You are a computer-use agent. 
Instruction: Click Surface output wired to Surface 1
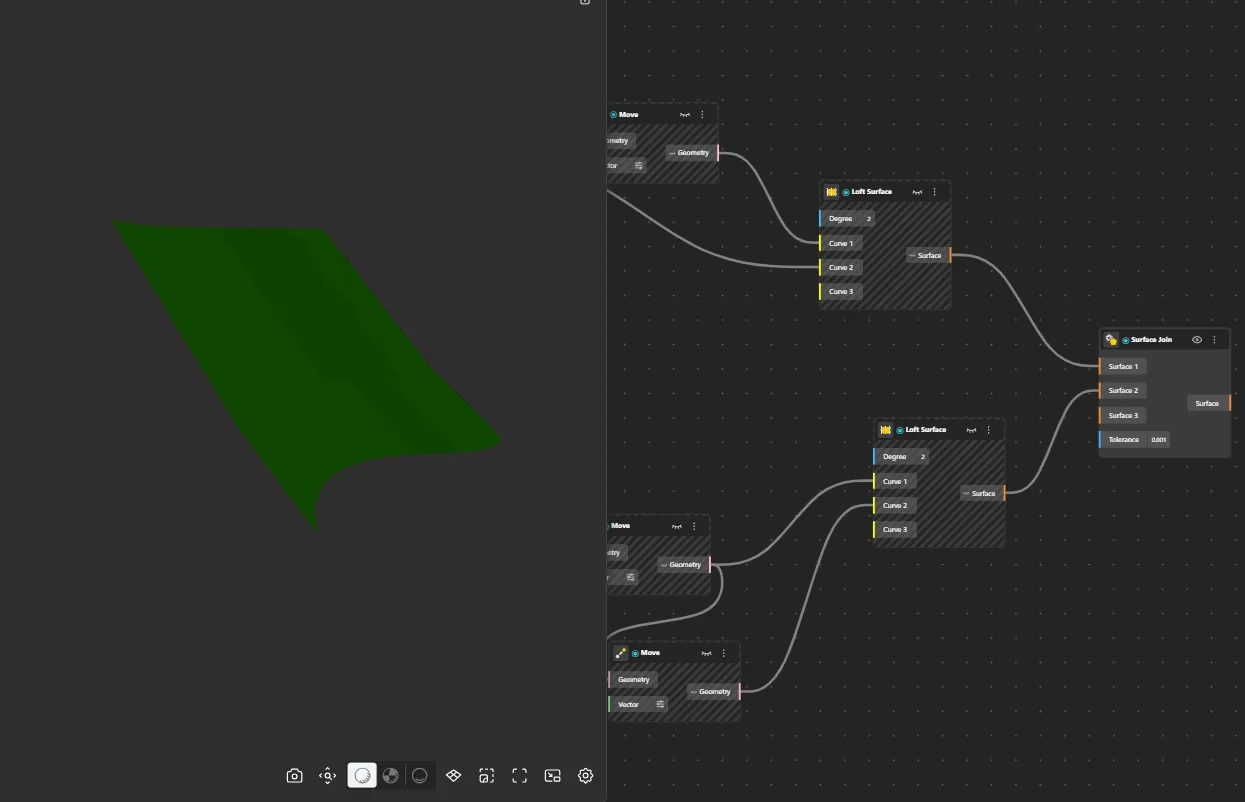coord(928,255)
